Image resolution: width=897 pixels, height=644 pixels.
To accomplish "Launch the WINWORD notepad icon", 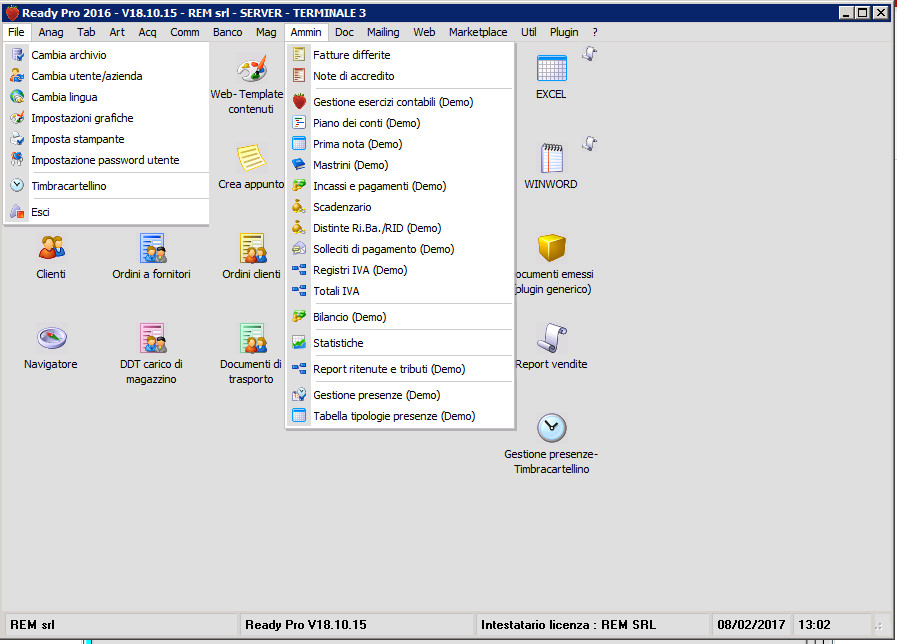I will [551, 158].
